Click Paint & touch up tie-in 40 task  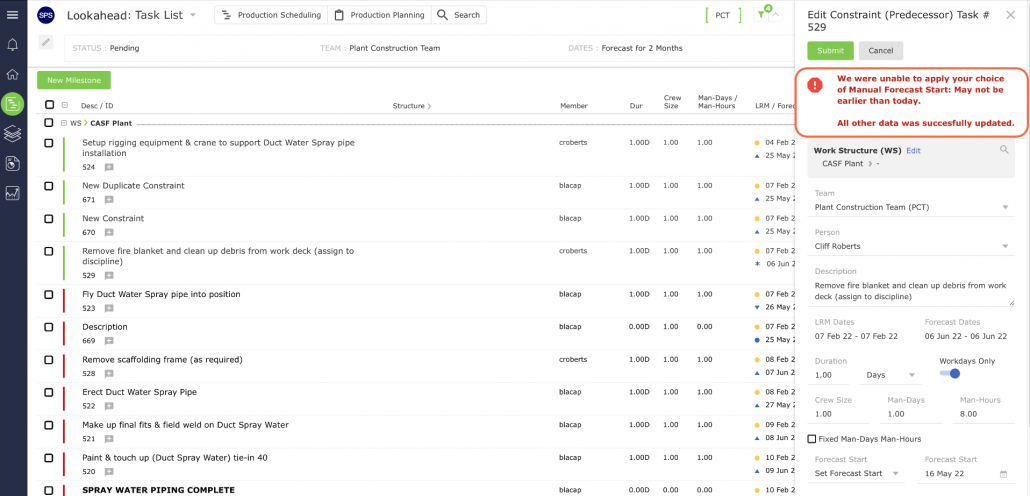point(175,458)
